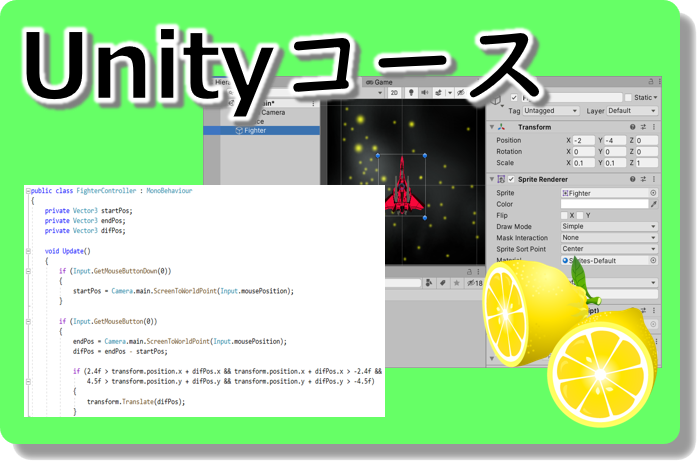Edit Scale Y field
Viewport: 697px width, 461px height.
(x=615, y=163)
